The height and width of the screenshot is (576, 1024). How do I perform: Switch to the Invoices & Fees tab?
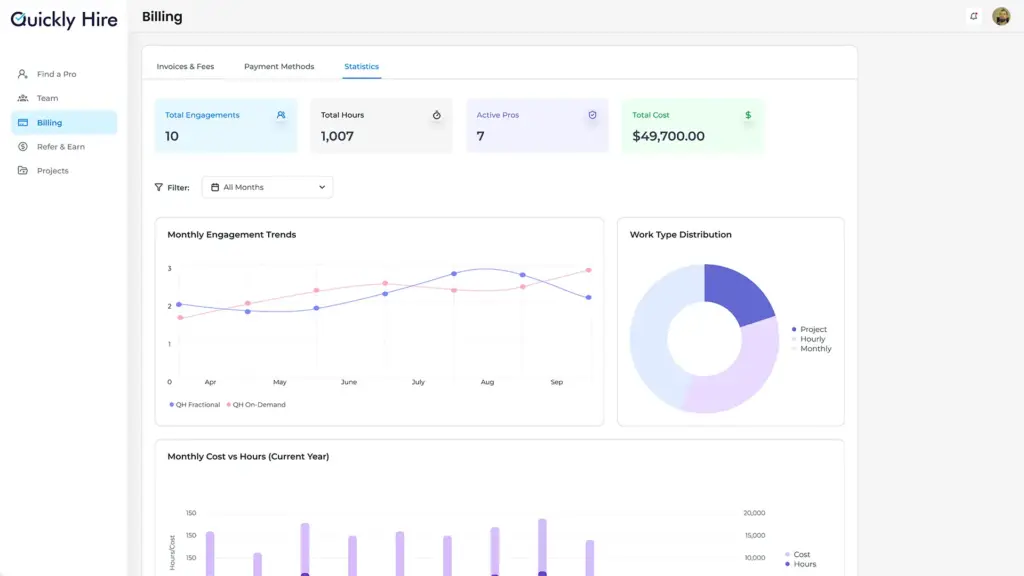(x=185, y=67)
